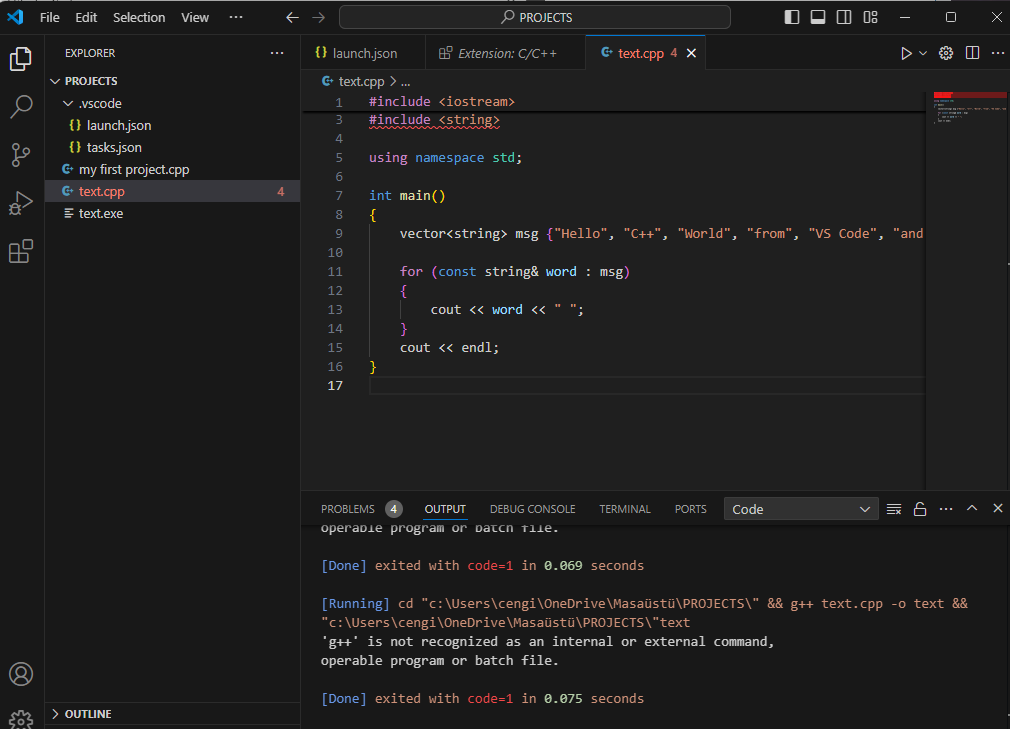Toggle the bottom panel layout button
Image resolution: width=1010 pixels, height=729 pixels.
818,17
